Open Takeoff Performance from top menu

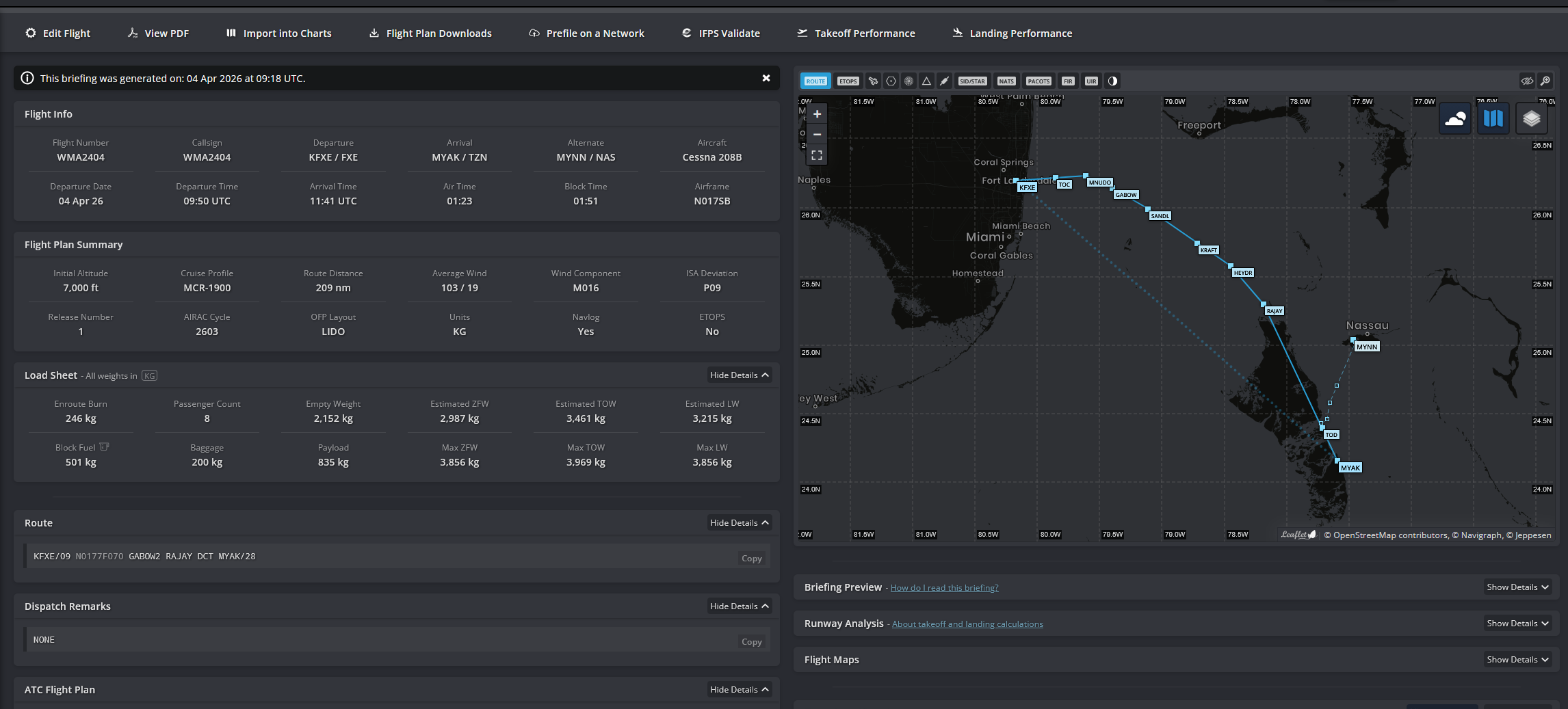click(856, 33)
